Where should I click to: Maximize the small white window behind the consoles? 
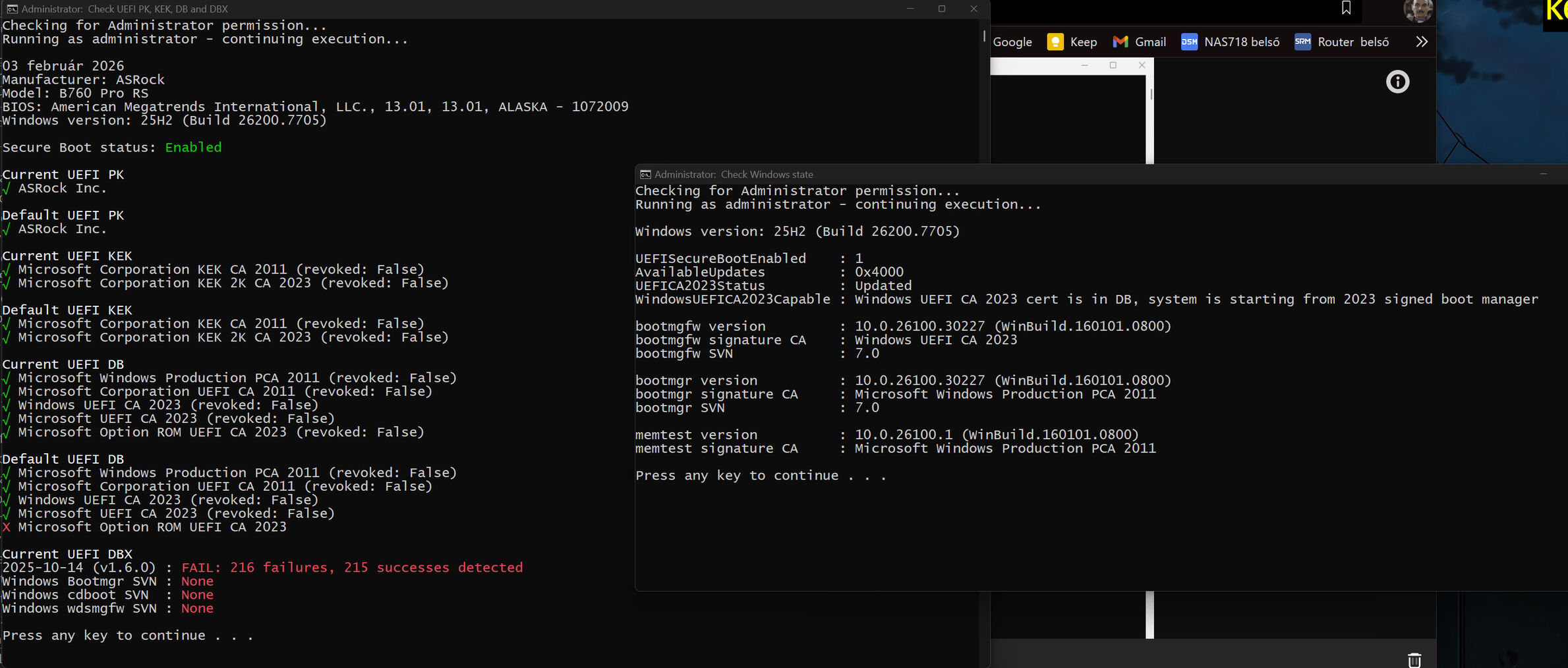click(1113, 65)
